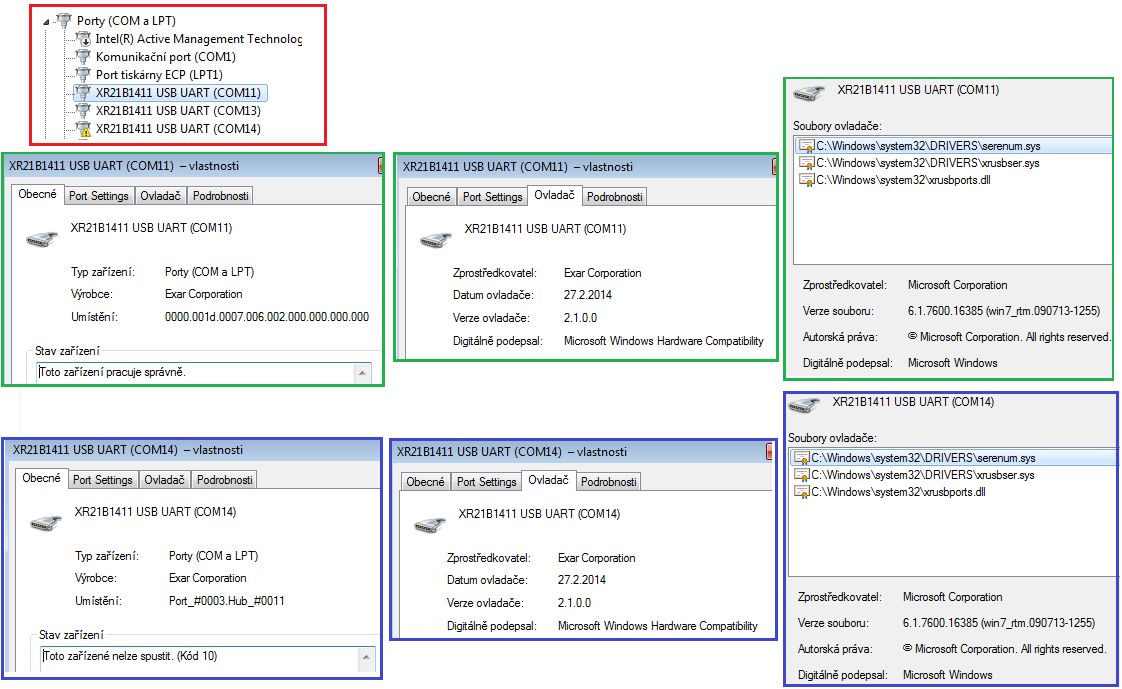Click the COM11 device status text box
The width and height of the screenshot is (1122, 689).
(204, 373)
